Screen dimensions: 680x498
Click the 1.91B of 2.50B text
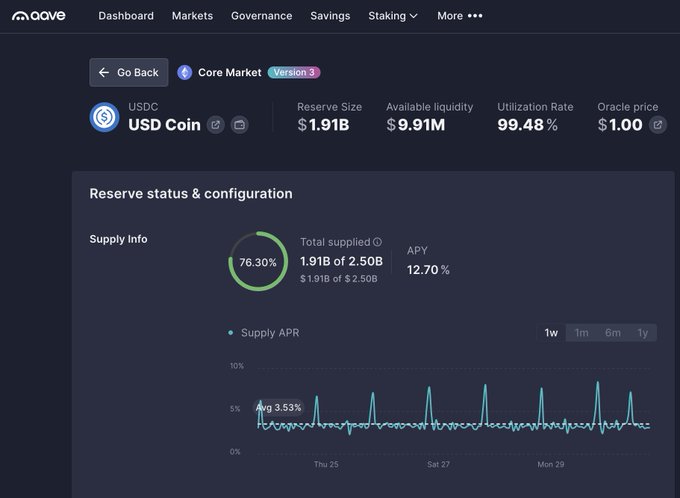tap(341, 261)
